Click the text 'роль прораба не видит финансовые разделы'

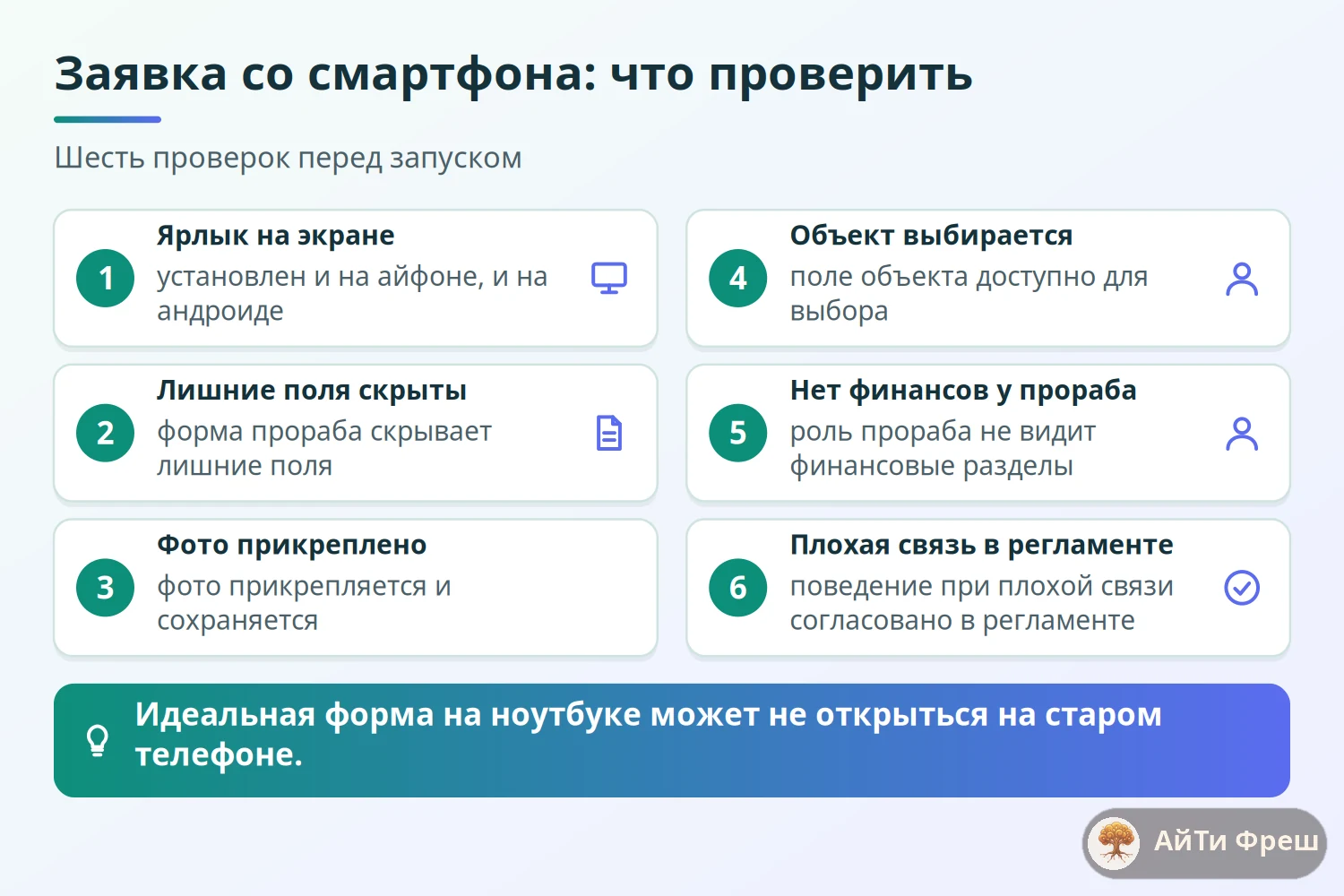[943, 448]
